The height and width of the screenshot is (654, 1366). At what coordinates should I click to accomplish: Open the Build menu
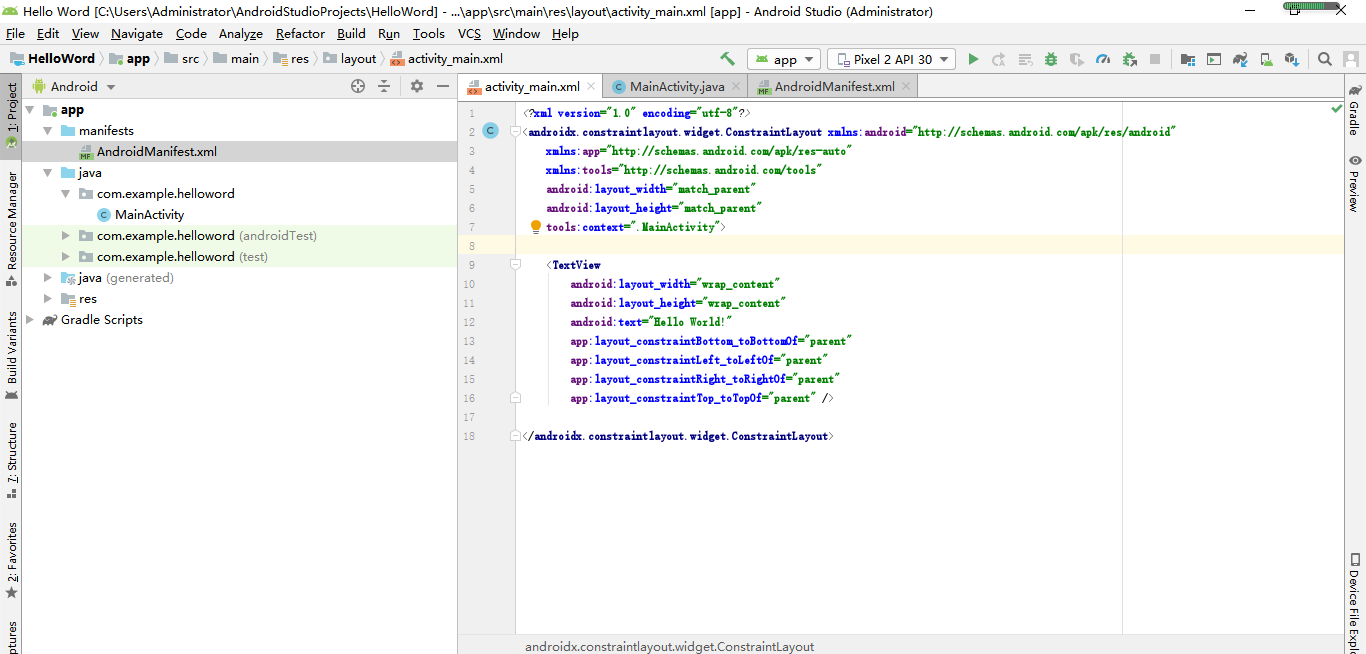click(x=351, y=33)
